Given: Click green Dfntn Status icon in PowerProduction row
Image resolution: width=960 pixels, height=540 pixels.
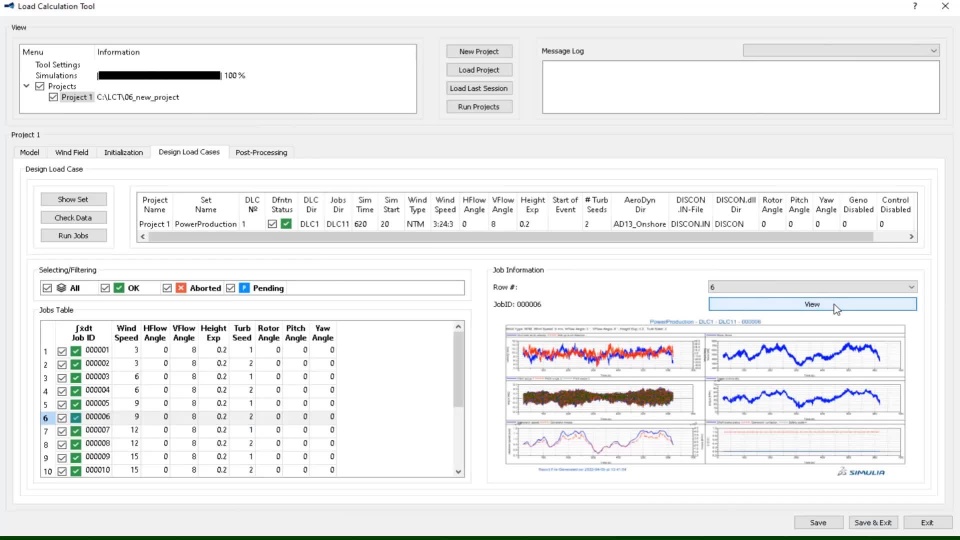Looking at the screenshot, I should (286, 224).
